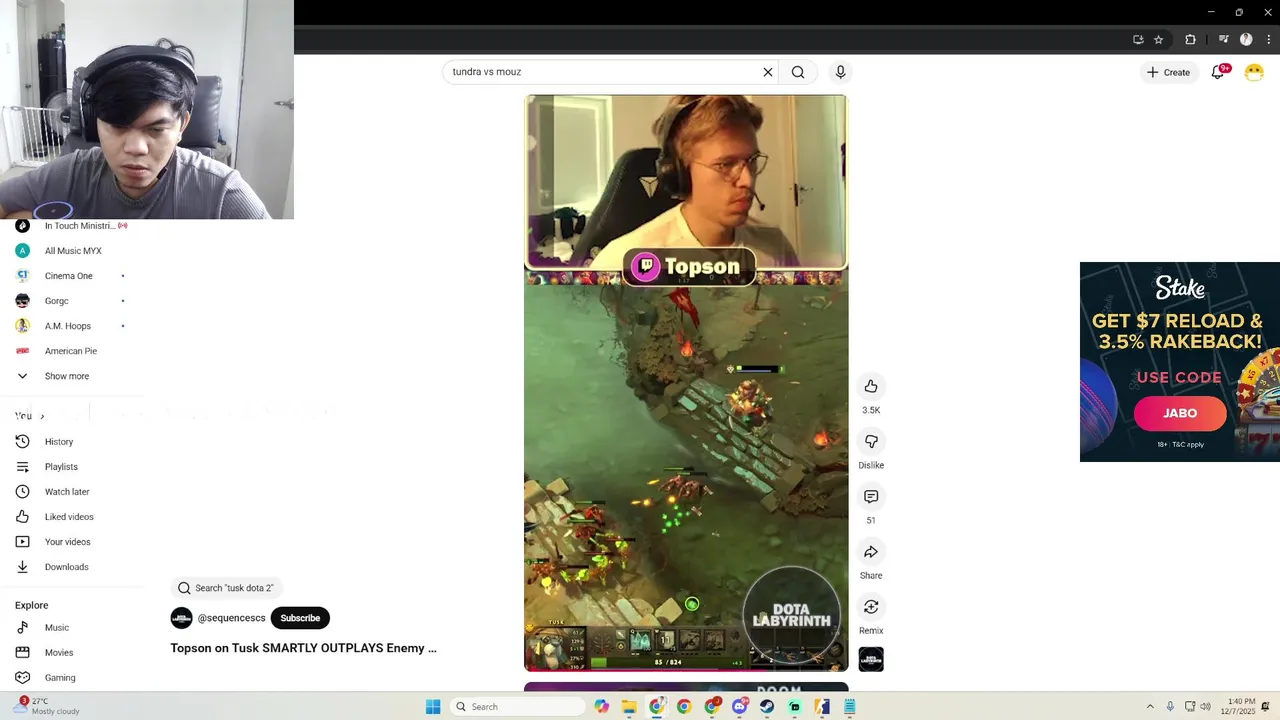Click the Create button
1280x720 pixels.
[1168, 72]
